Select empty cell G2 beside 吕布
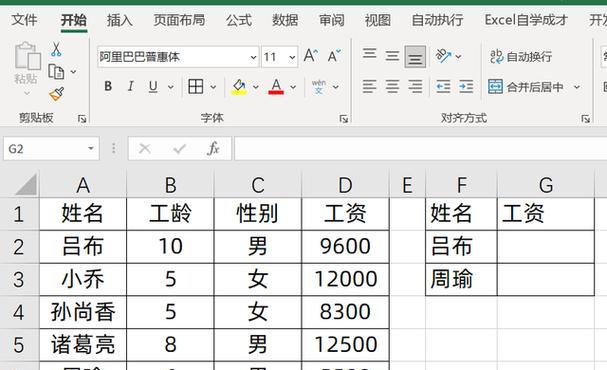 coord(546,247)
